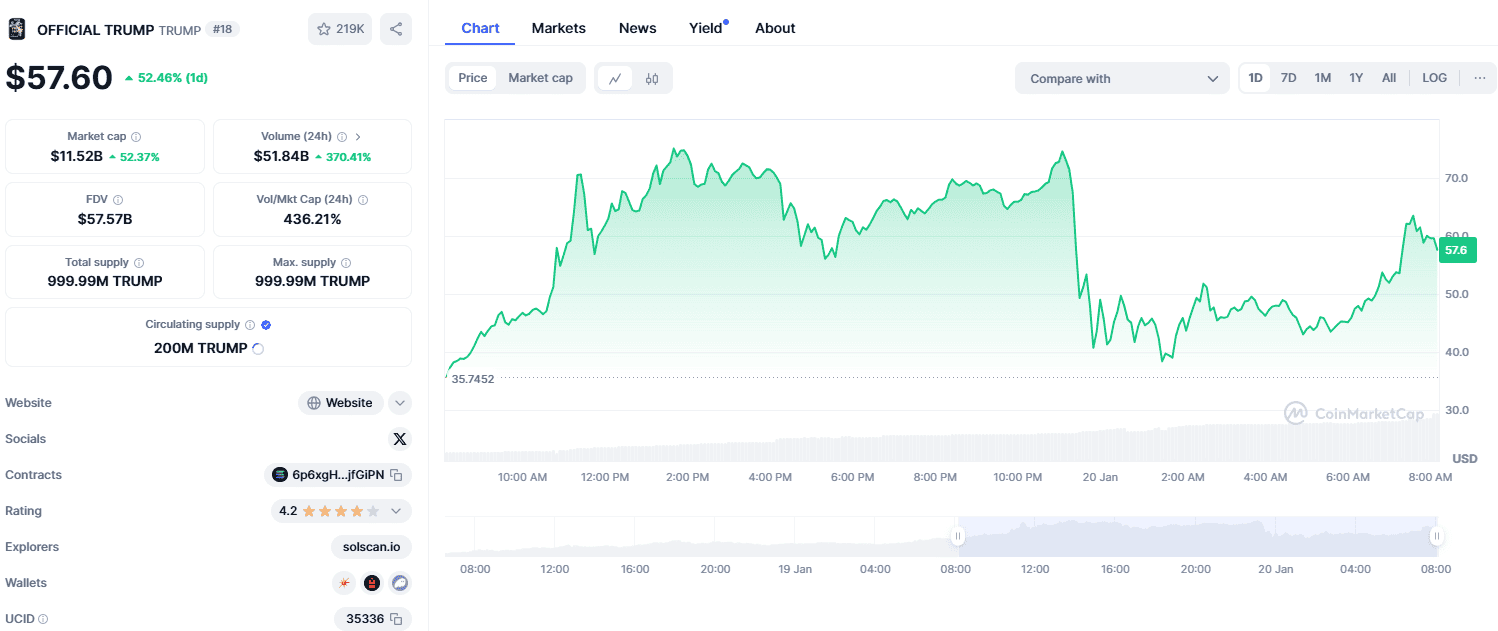The height and width of the screenshot is (631, 1498).
Task: Open the X social media icon
Action: click(399, 438)
